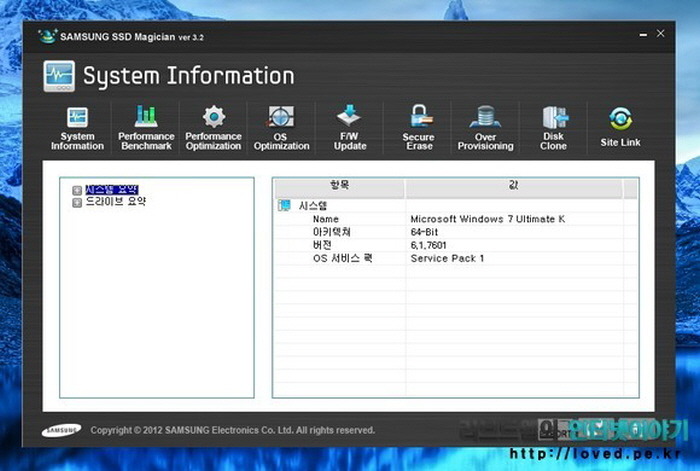Click the 항목 column header
The height and width of the screenshot is (471, 700).
(x=339, y=188)
